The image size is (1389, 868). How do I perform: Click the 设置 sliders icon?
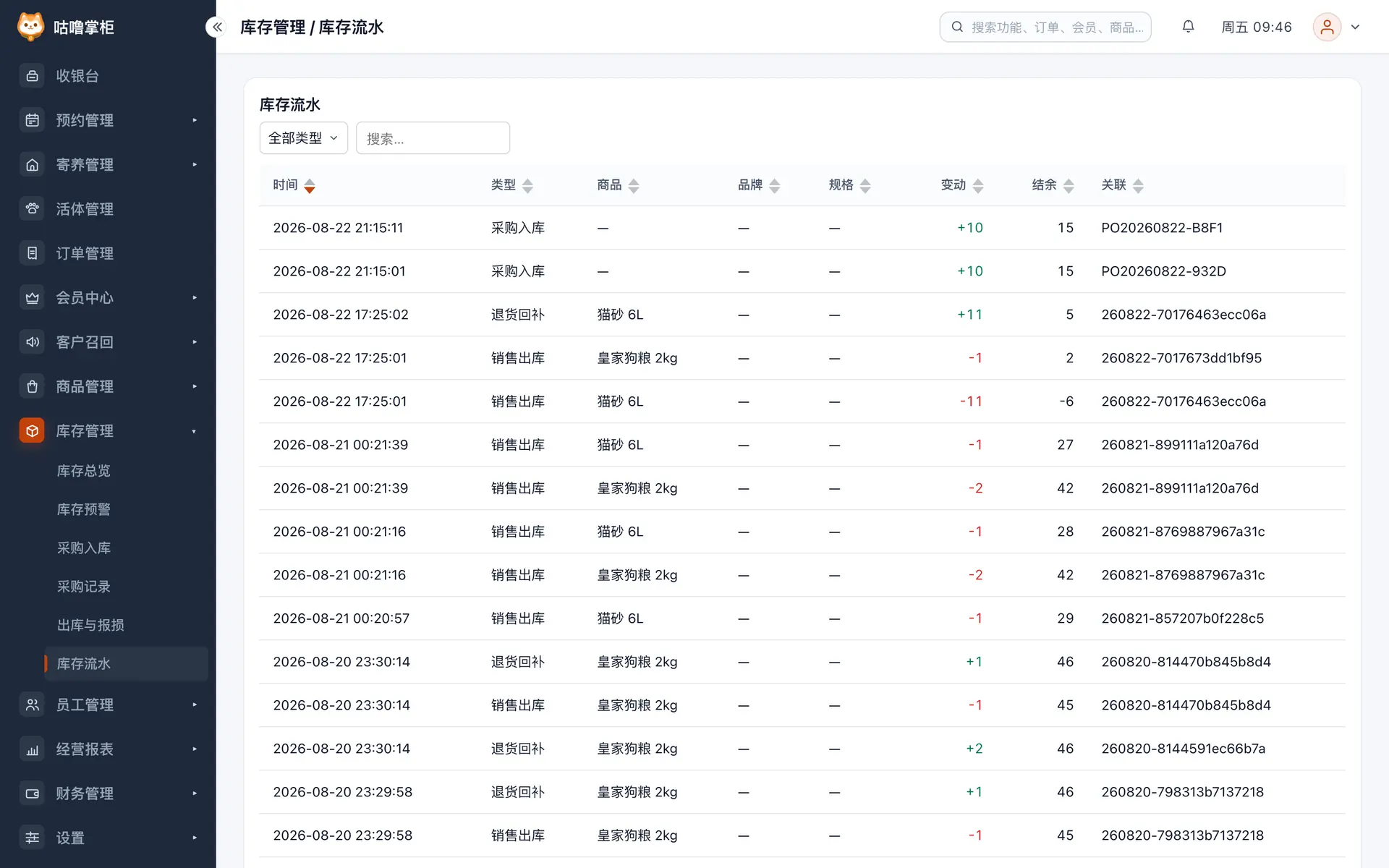tap(32, 838)
